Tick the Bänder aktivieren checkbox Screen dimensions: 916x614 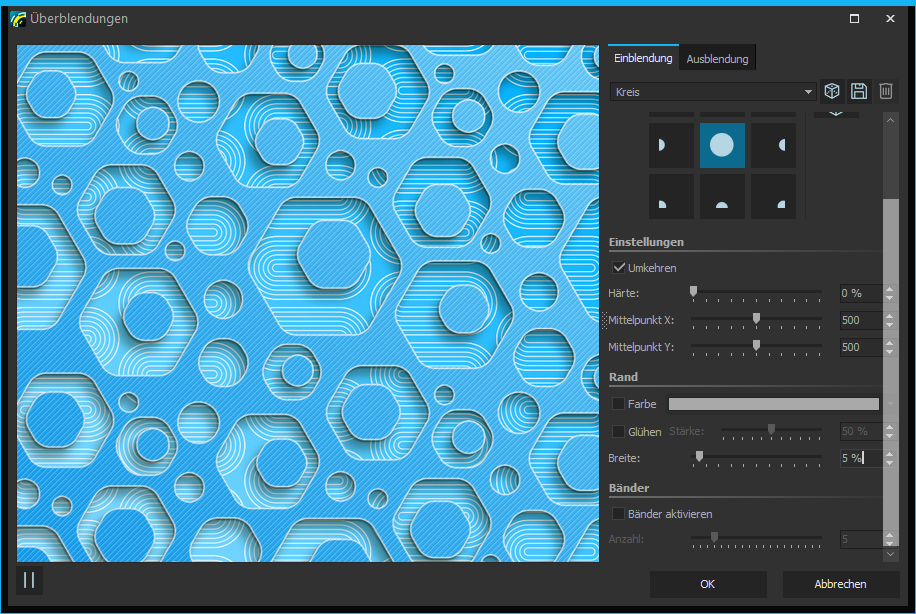tap(619, 514)
